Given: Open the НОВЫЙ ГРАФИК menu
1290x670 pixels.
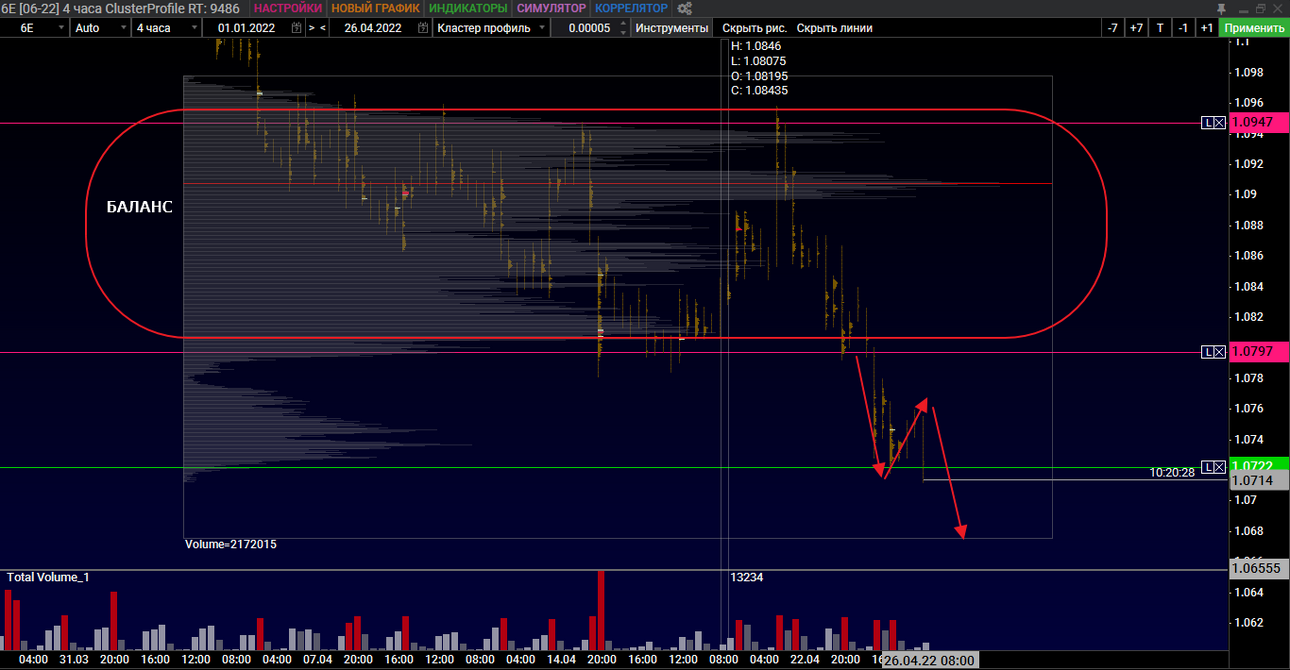Looking at the screenshot, I should [377, 8].
